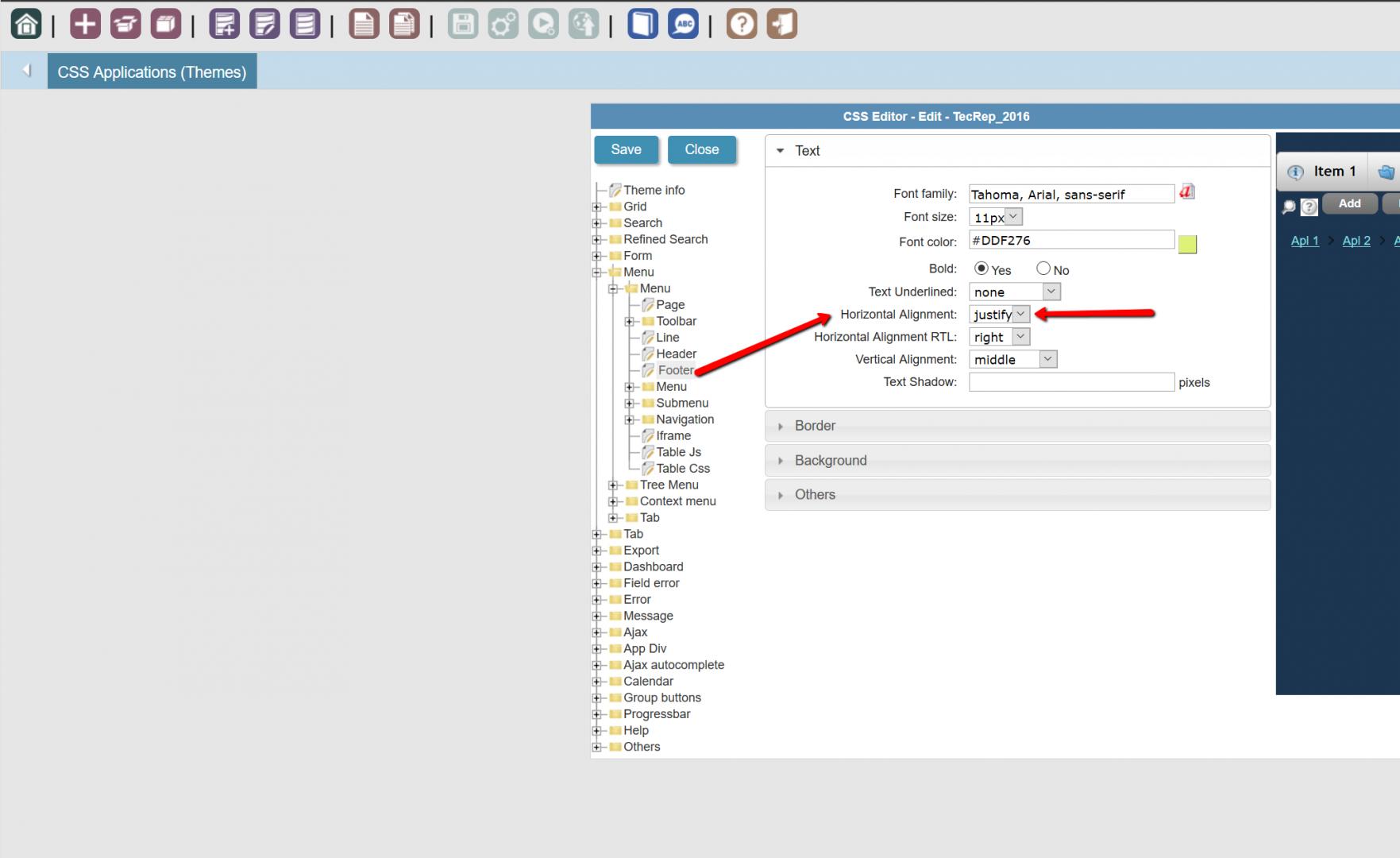This screenshot has width=1400, height=858.
Task: Go to Home via house icon
Action: click(x=26, y=24)
